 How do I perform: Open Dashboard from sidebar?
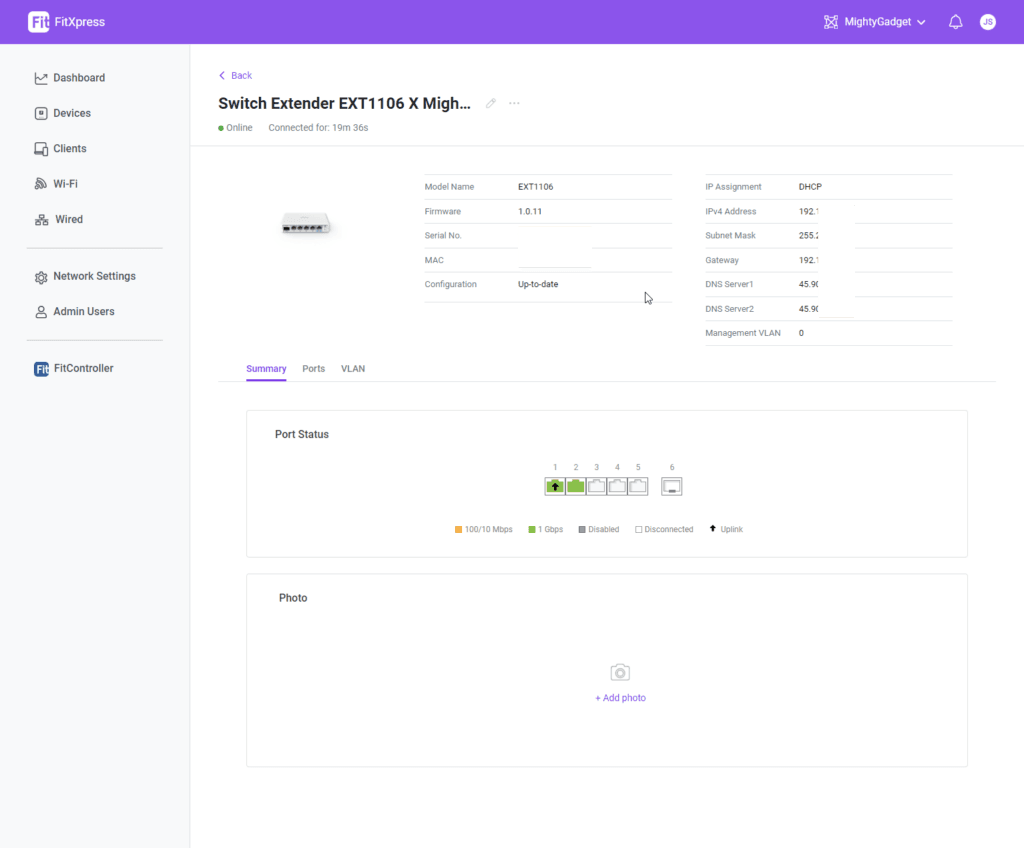[78, 78]
